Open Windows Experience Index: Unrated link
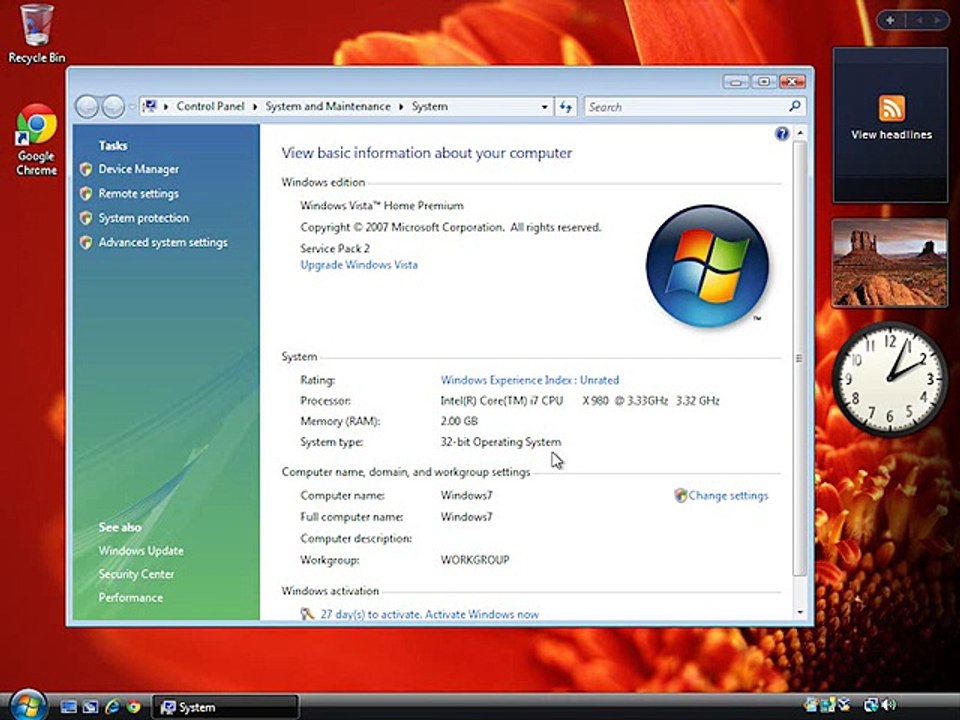960x720 pixels. 530,380
